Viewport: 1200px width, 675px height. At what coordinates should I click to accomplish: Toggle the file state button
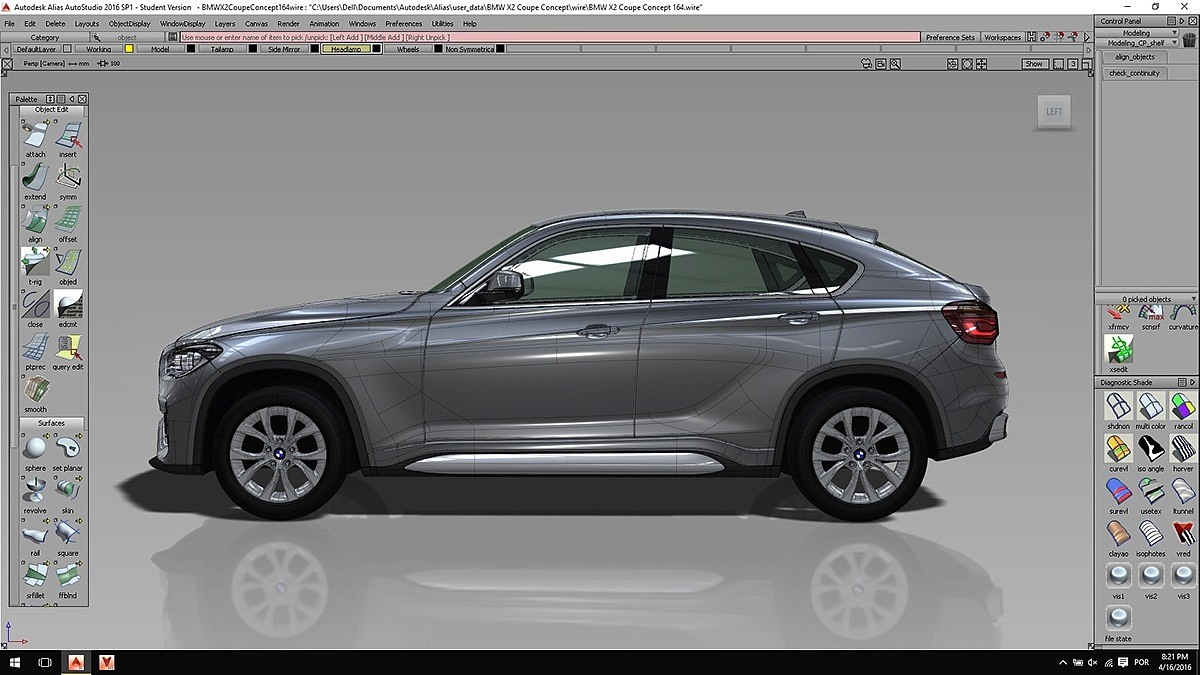(x=1118, y=617)
